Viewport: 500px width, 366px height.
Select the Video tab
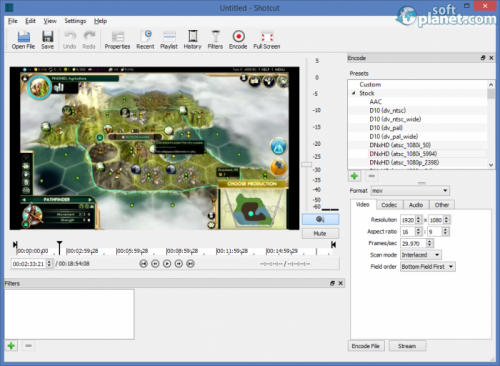[363, 204]
